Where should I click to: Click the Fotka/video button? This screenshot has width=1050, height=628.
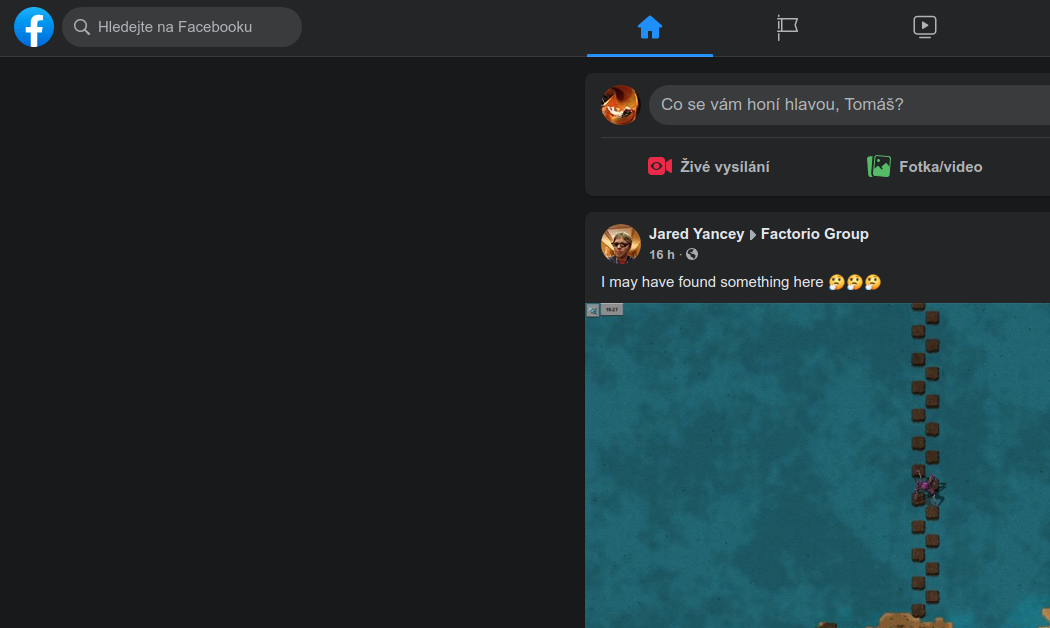924,166
